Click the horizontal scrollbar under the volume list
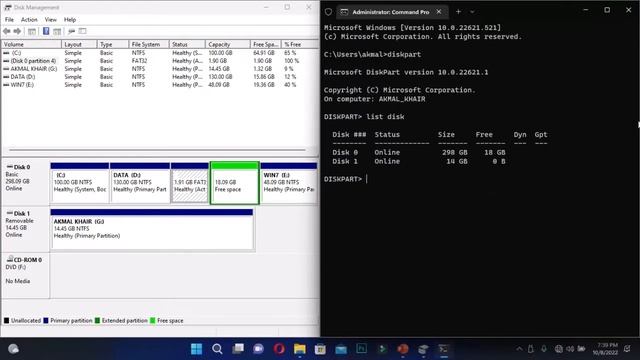 (x=157, y=150)
